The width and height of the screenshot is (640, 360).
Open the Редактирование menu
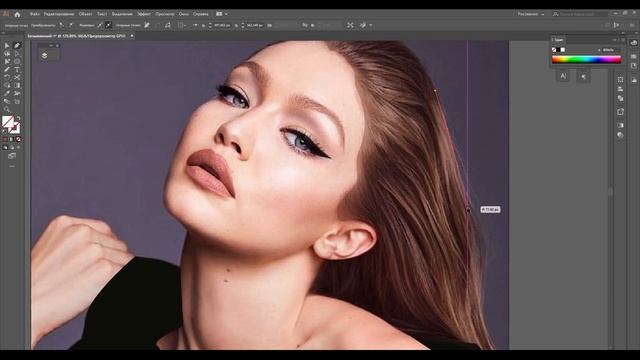(x=59, y=14)
